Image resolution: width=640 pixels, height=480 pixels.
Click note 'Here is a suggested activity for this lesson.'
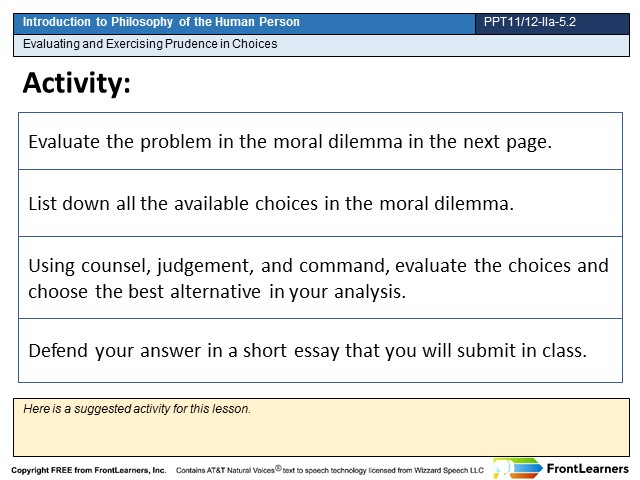137,409
